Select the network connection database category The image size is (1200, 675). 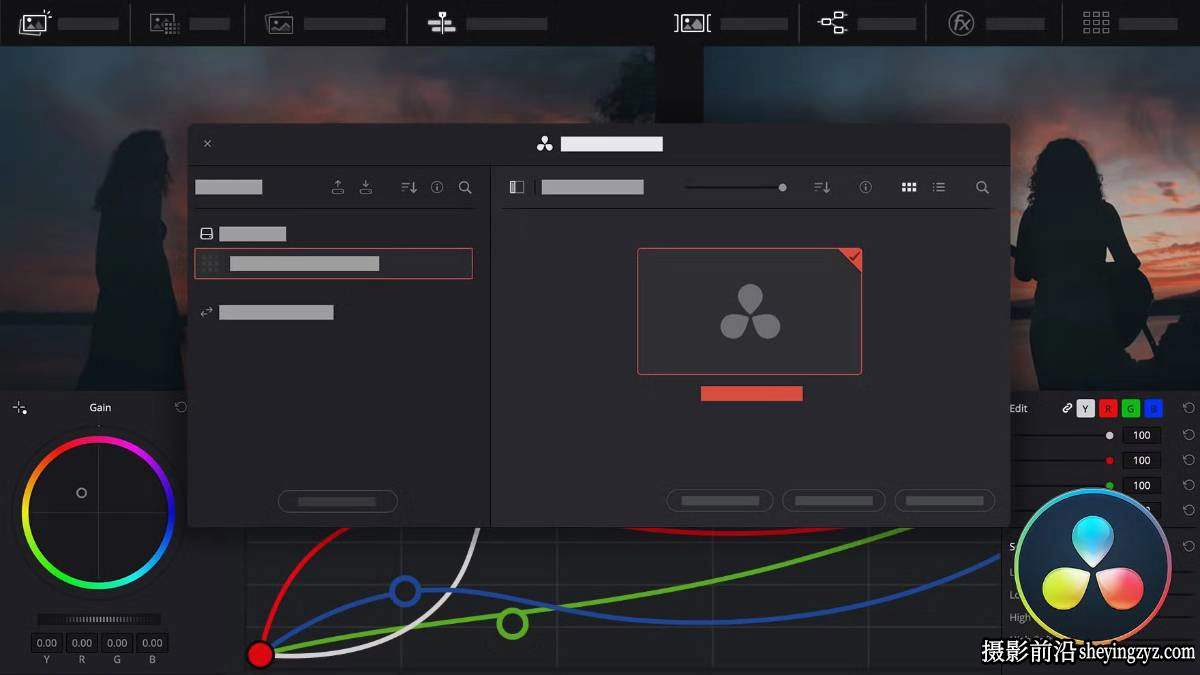[266, 312]
